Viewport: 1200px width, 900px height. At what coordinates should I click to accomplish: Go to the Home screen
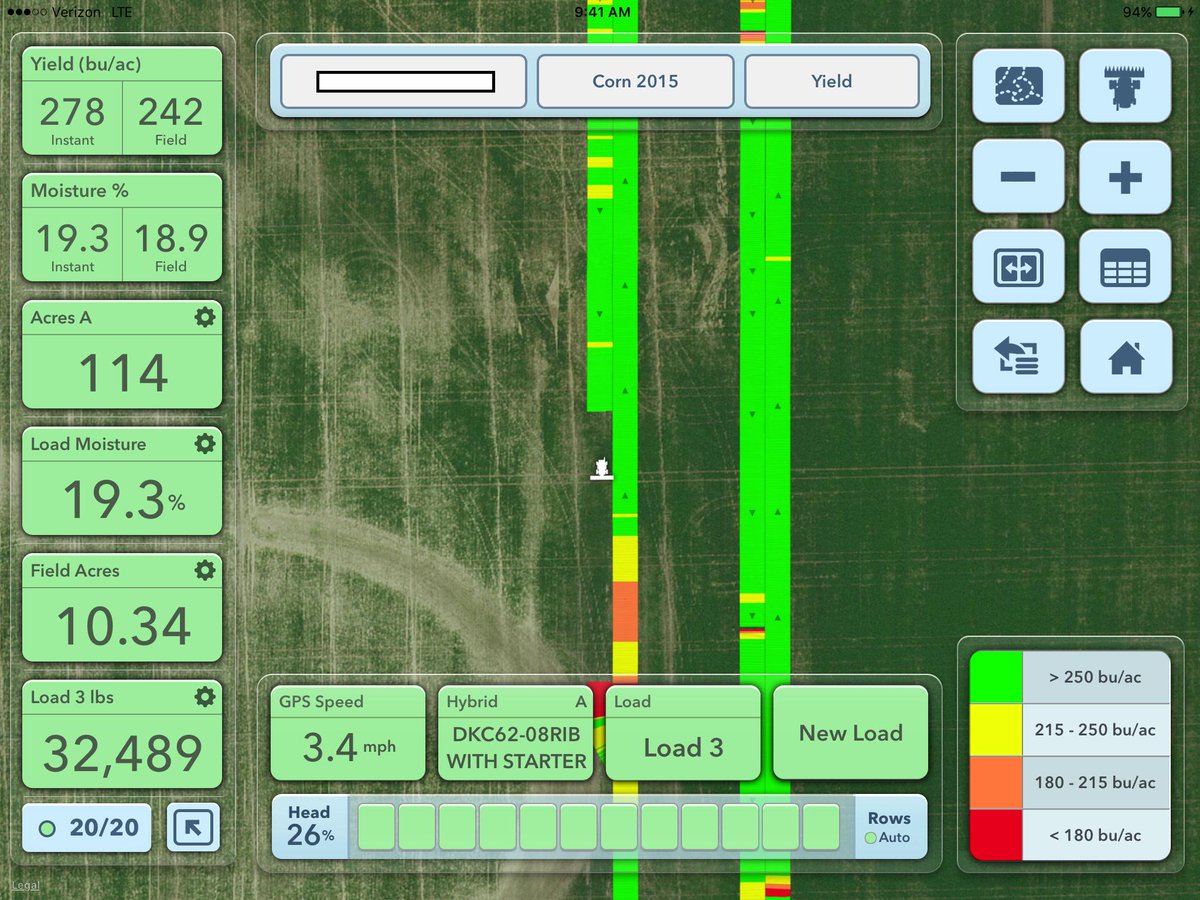pyautogui.click(x=1125, y=357)
